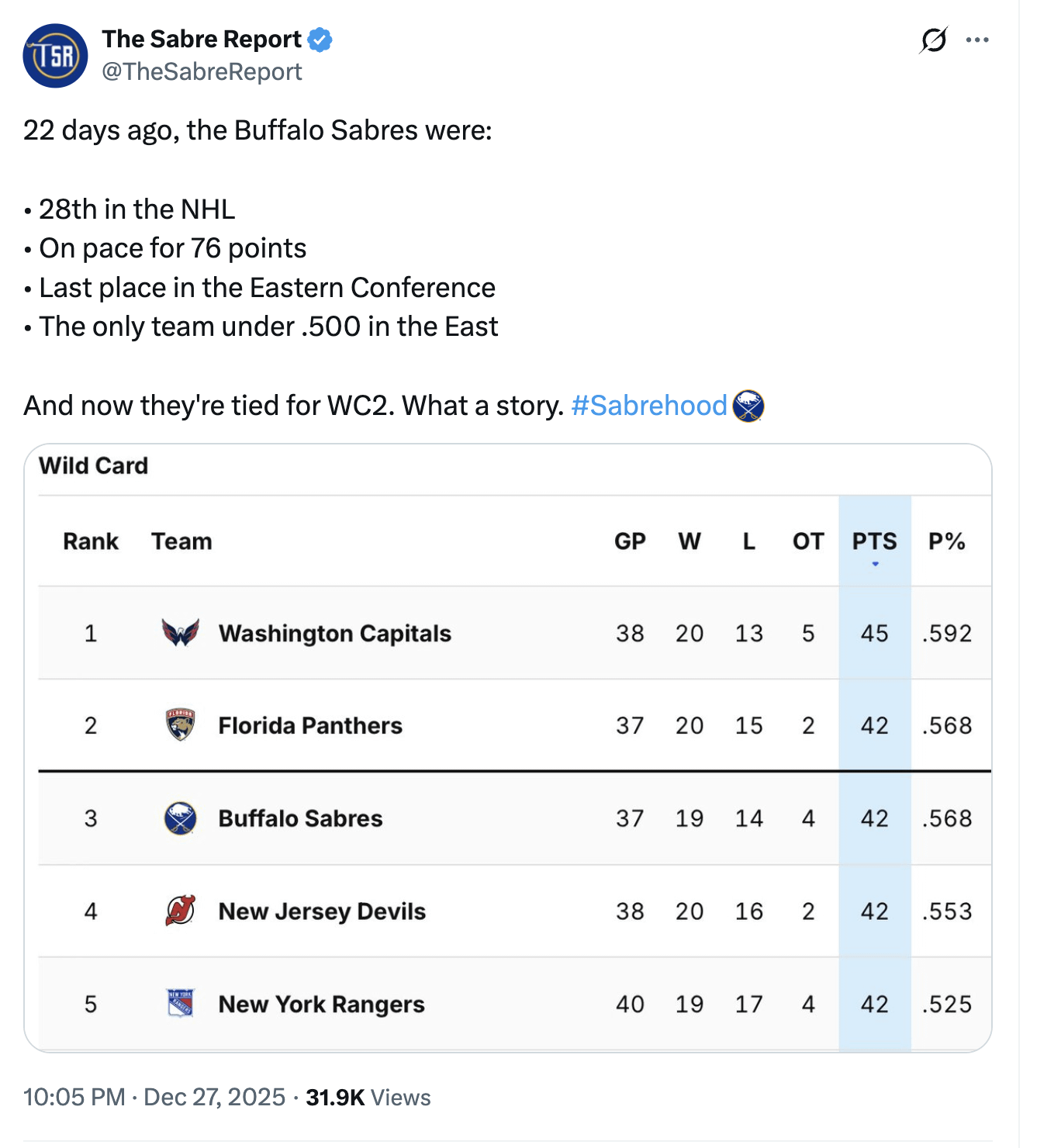This screenshot has height=1148, width=1061.
Task: Open the @TheSabreReport handle
Action: 202,71
